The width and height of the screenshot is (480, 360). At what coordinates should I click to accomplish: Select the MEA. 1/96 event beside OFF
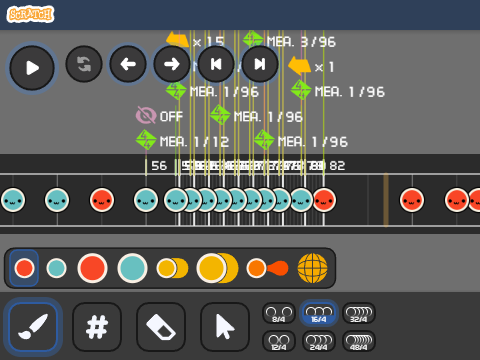257,116
